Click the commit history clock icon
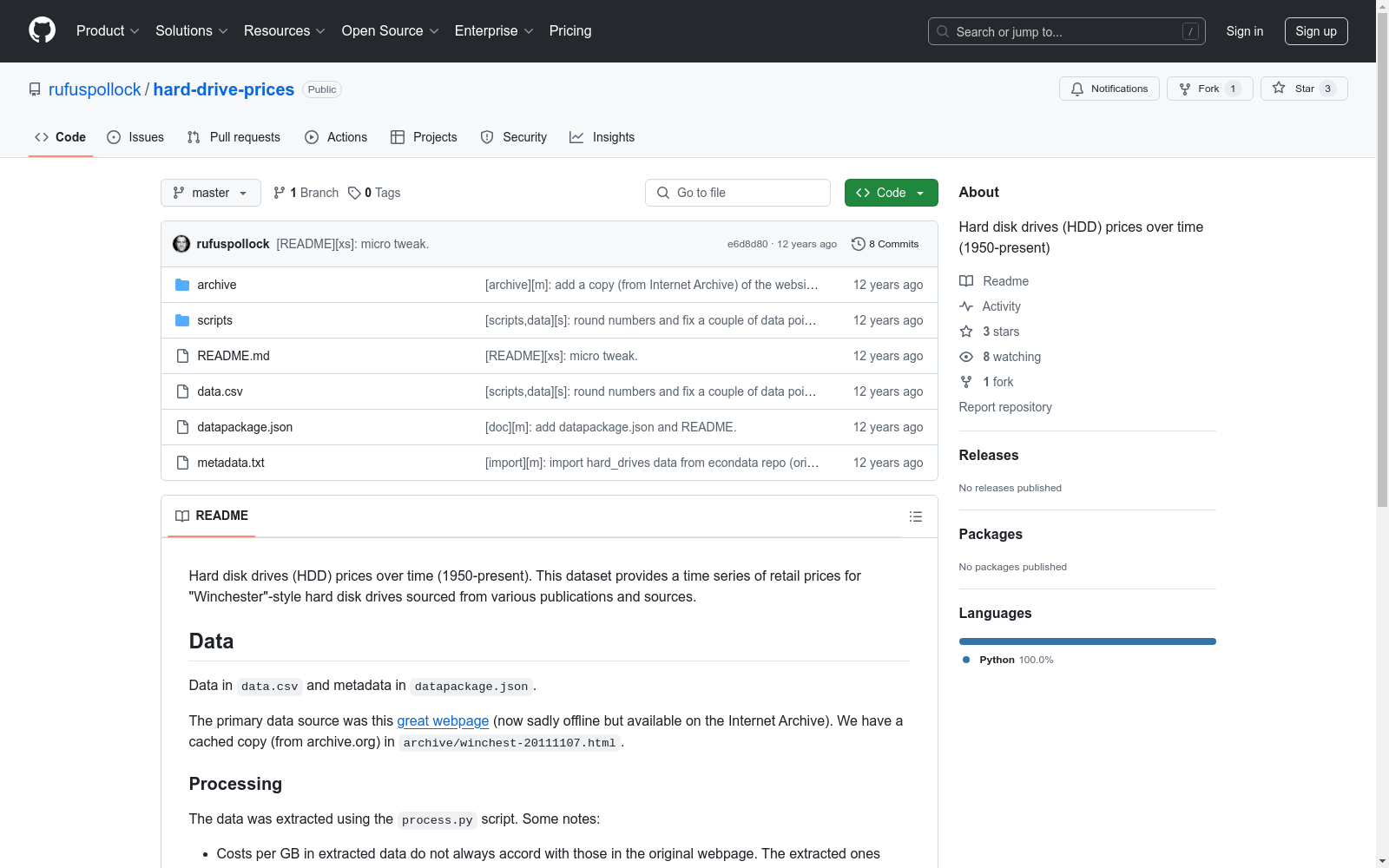The image size is (1389, 868). coord(859,244)
